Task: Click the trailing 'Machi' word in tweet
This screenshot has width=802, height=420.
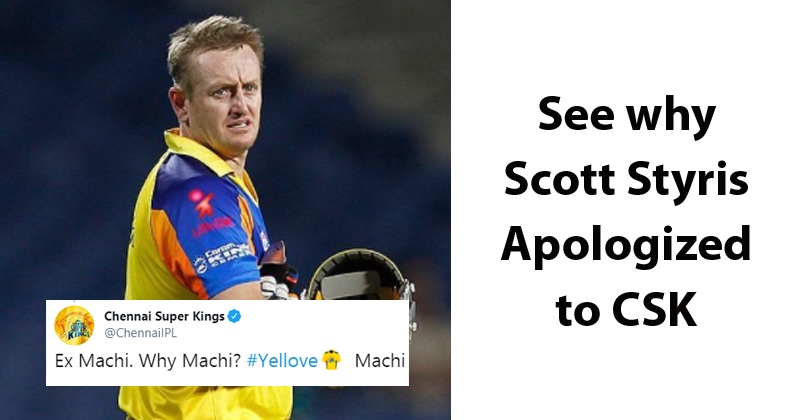Action: (x=380, y=361)
